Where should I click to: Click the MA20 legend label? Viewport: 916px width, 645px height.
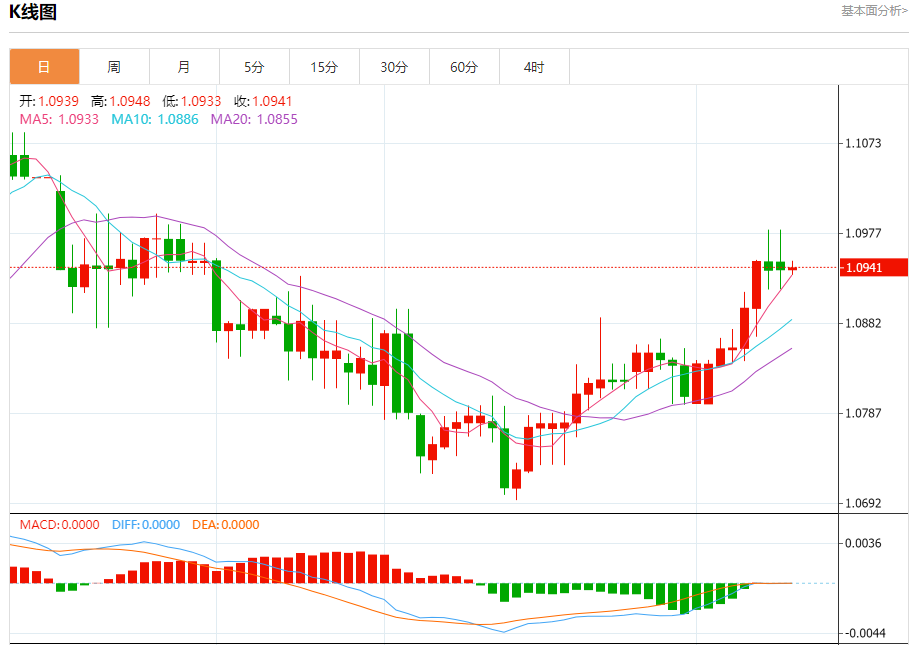(x=254, y=119)
